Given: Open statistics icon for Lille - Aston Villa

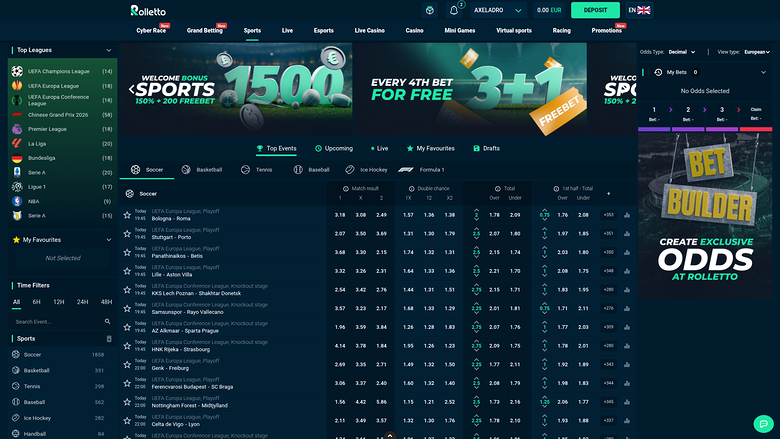Looking at the screenshot, I should point(627,271).
